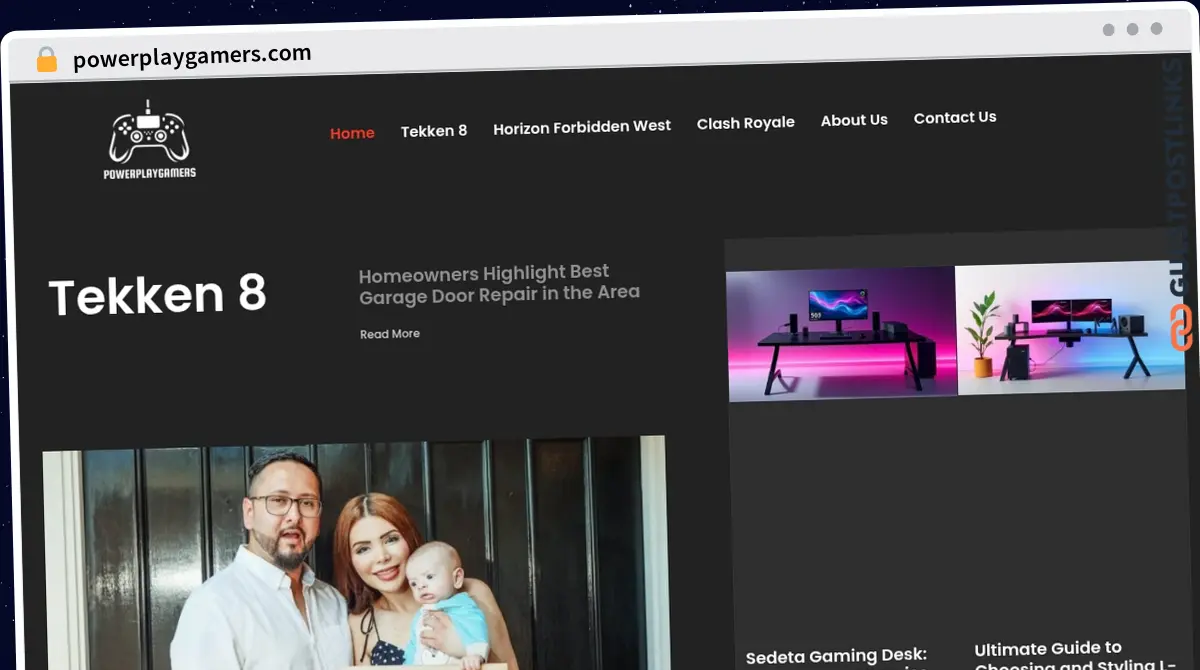
Task: Click Read More under garage door article
Action: pyautogui.click(x=390, y=334)
